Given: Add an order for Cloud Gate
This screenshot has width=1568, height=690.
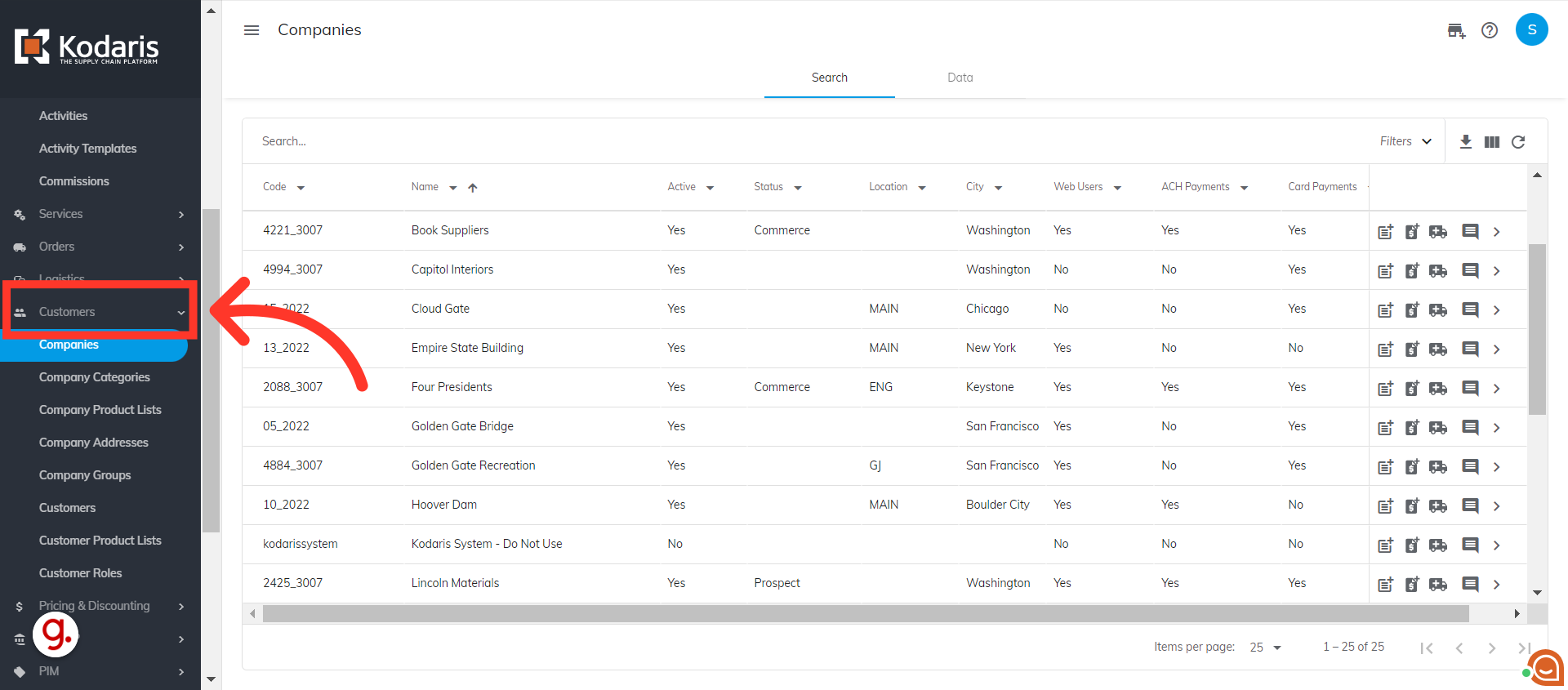Looking at the screenshot, I should point(1438,309).
